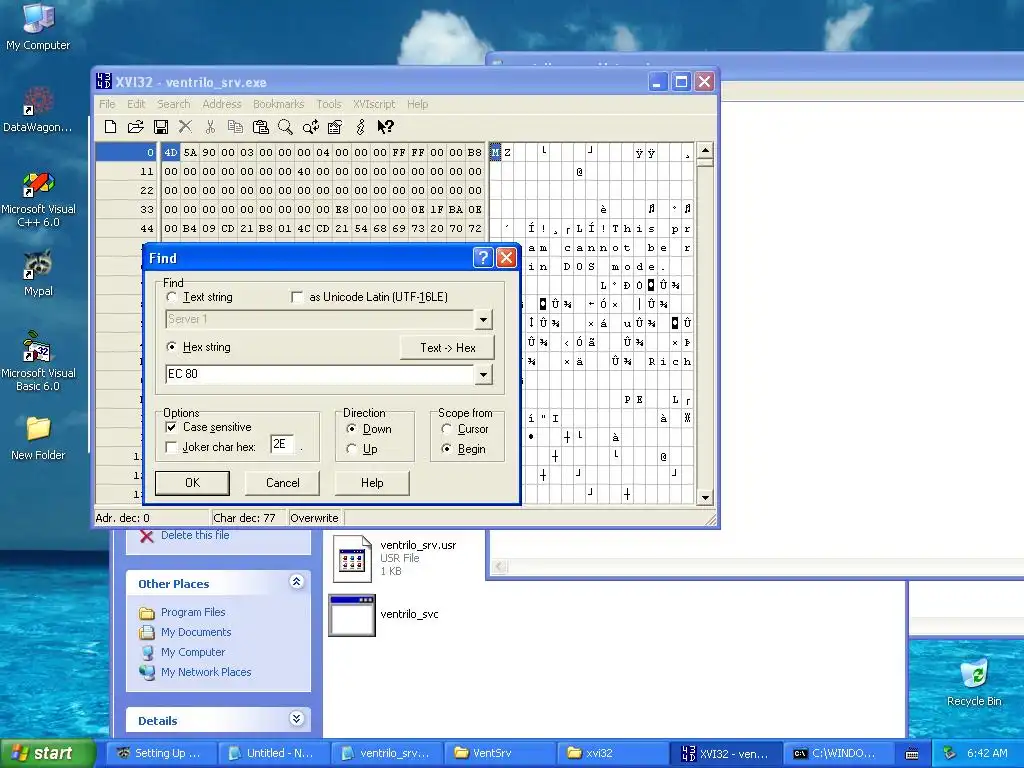Click the Help button in Find dialog
Image resolution: width=1024 pixels, height=768 pixels.
coord(372,483)
